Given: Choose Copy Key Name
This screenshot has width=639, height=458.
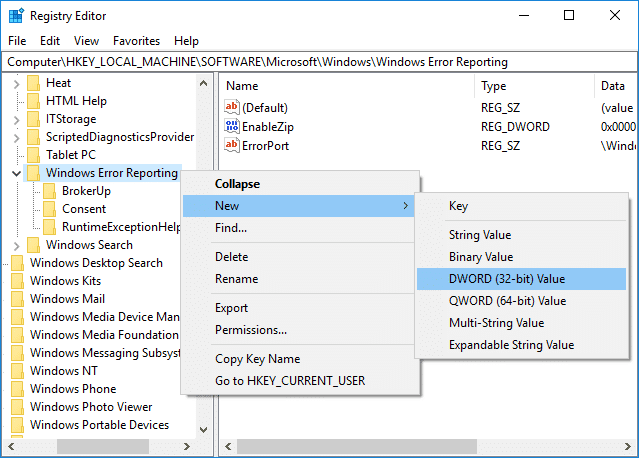Looking at the screenshot, I should 300,359.
